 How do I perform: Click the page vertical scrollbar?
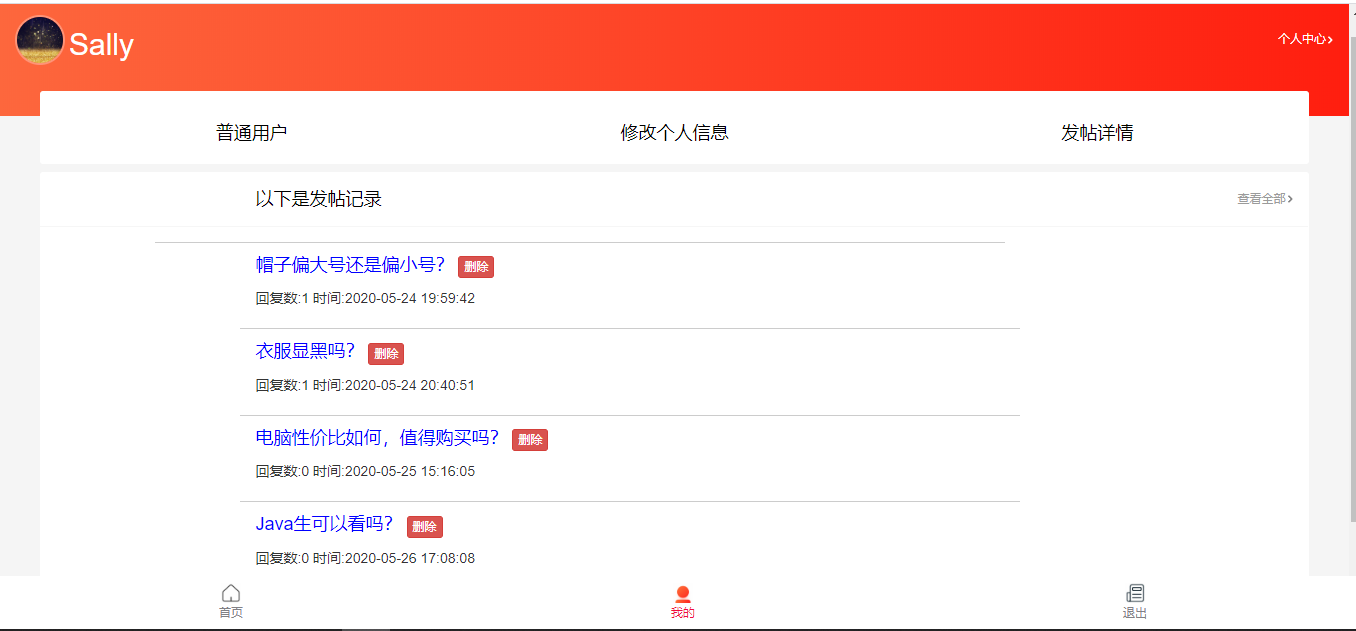click(1352, 280)
